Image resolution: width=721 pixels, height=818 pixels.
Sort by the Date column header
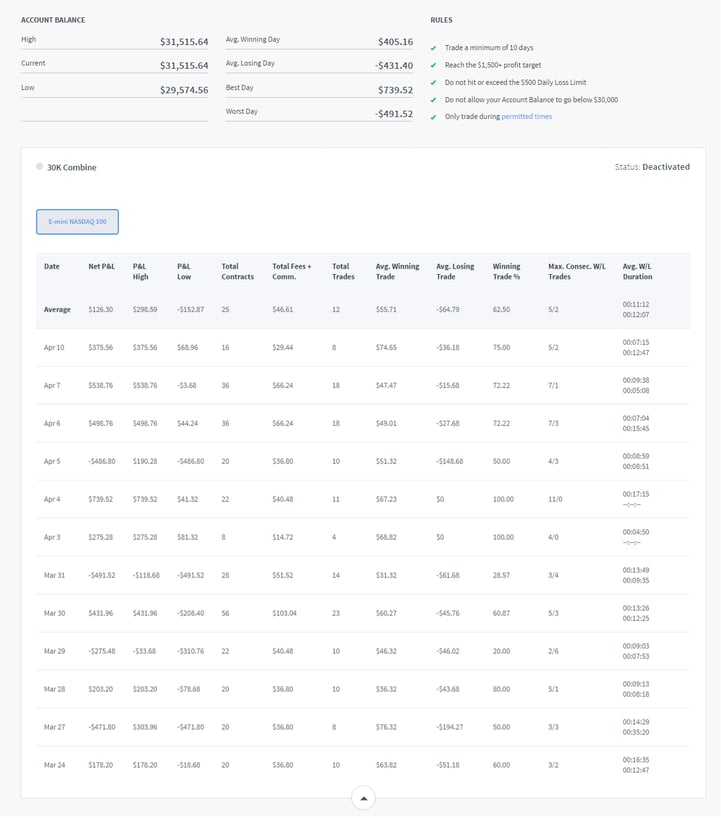52,267
